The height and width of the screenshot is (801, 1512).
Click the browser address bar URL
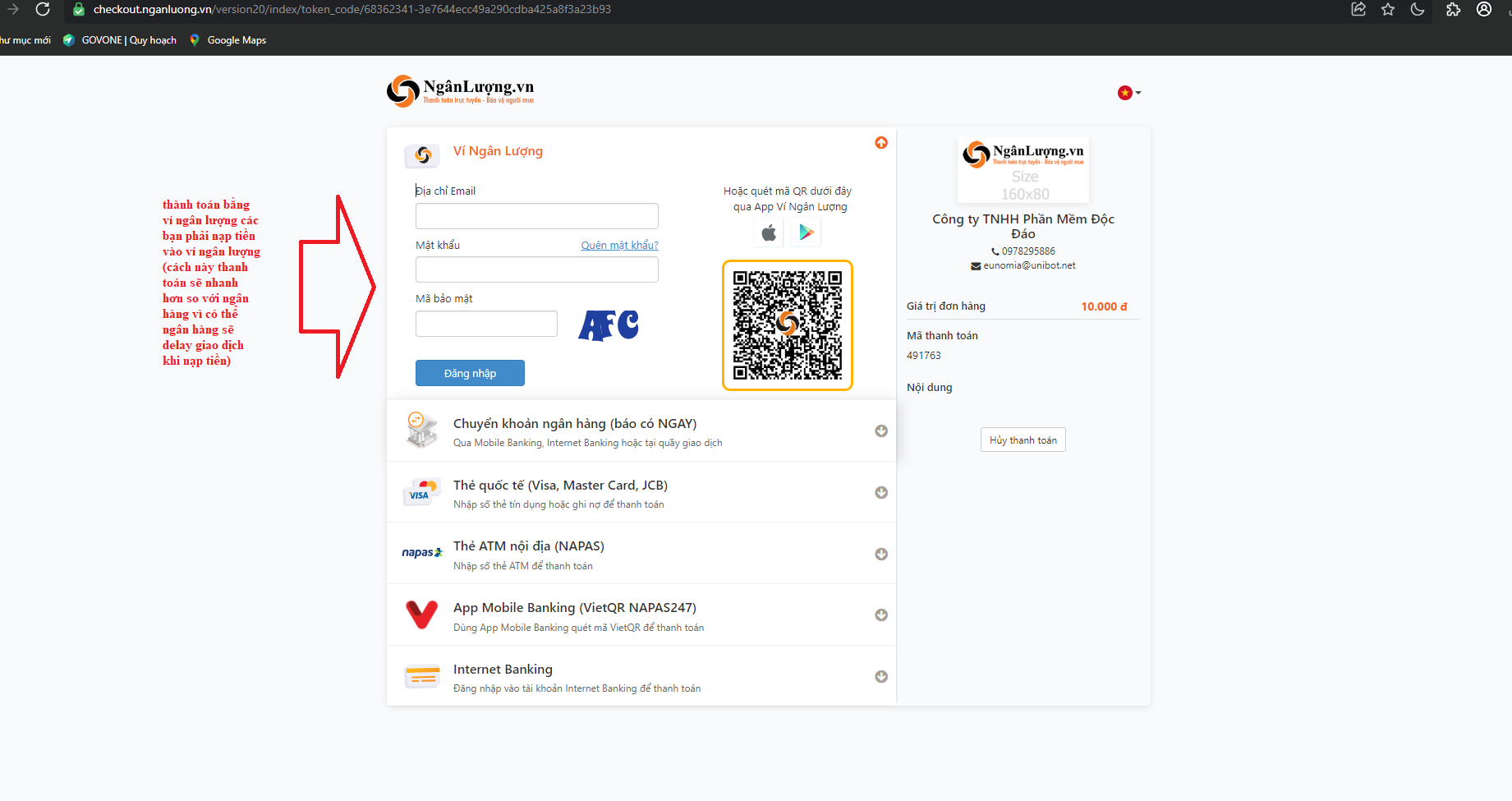pos(352,9)
